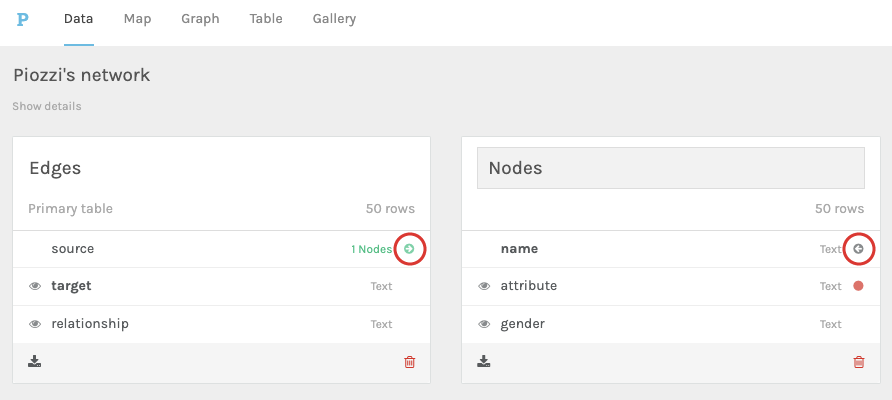Image resolution: width=892 pixels, height=400 pixels.
Task: Click green arrow icon beside source field
Action: [x=409, y=249]
